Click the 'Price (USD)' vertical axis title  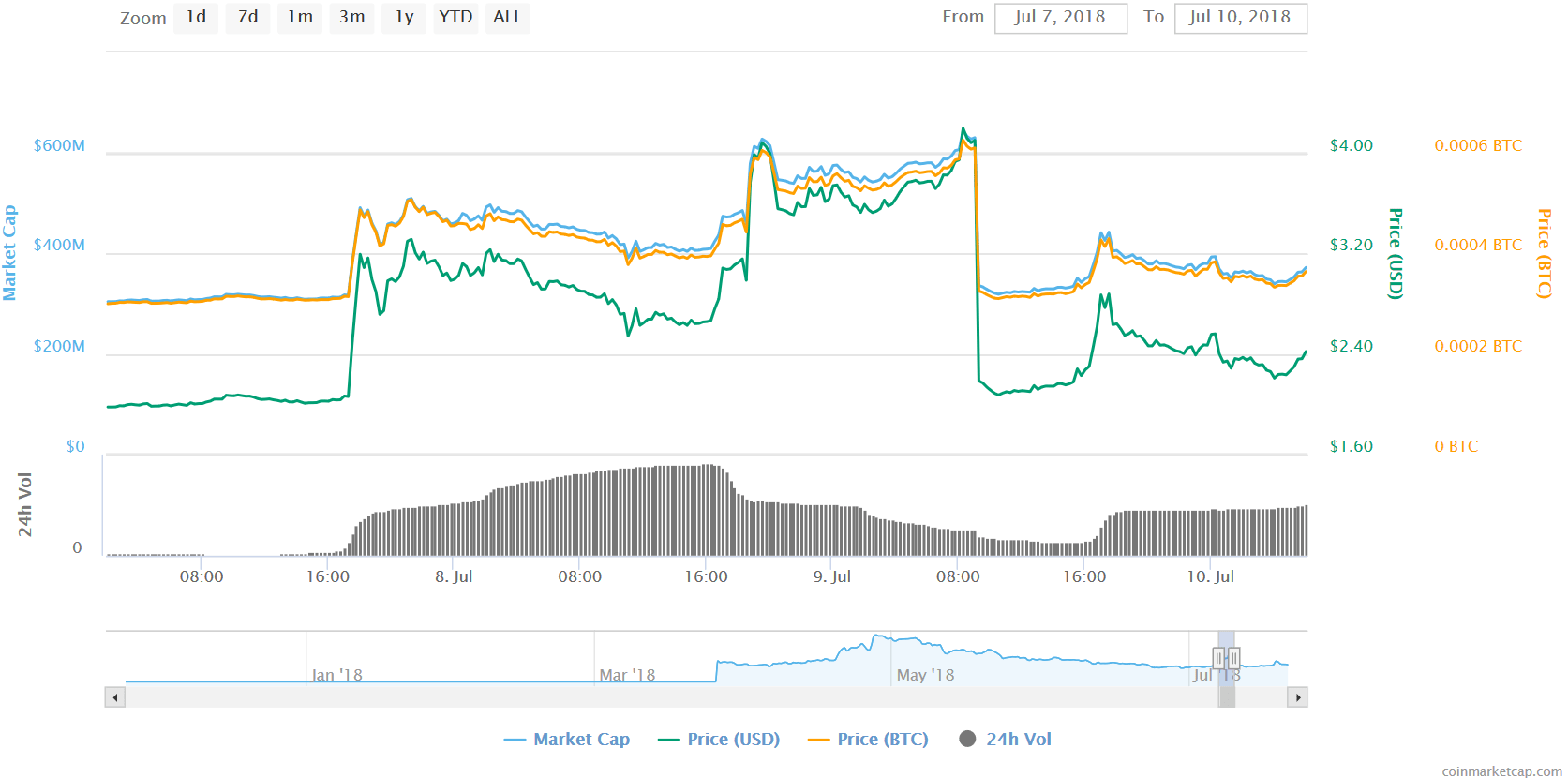(1396, 253)
